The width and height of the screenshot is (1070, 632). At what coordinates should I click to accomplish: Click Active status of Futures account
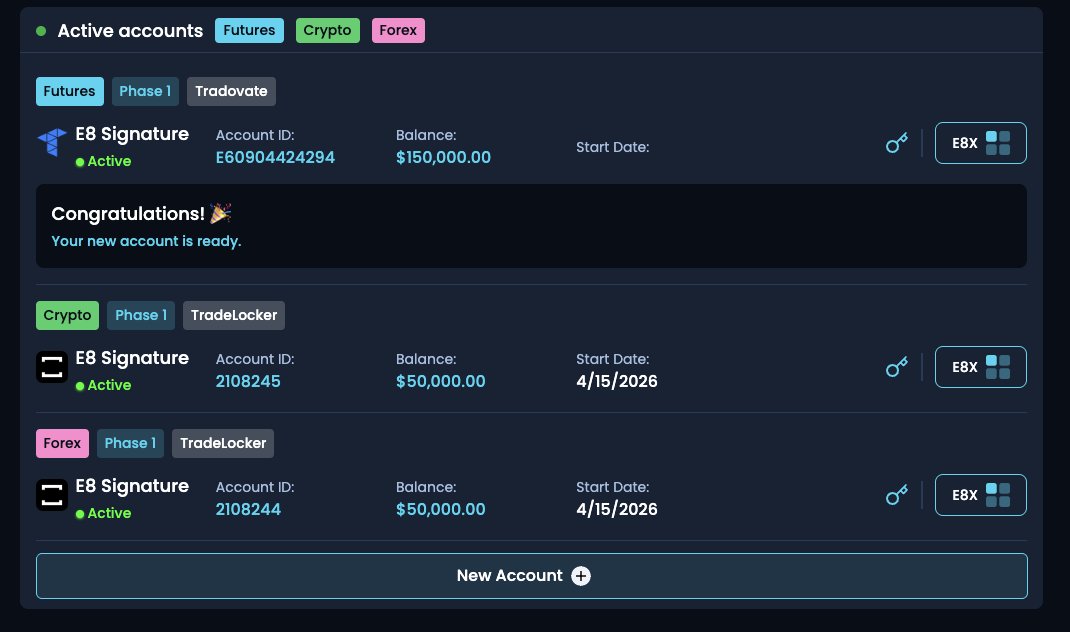pyautogui.click(x=104, y=162)
